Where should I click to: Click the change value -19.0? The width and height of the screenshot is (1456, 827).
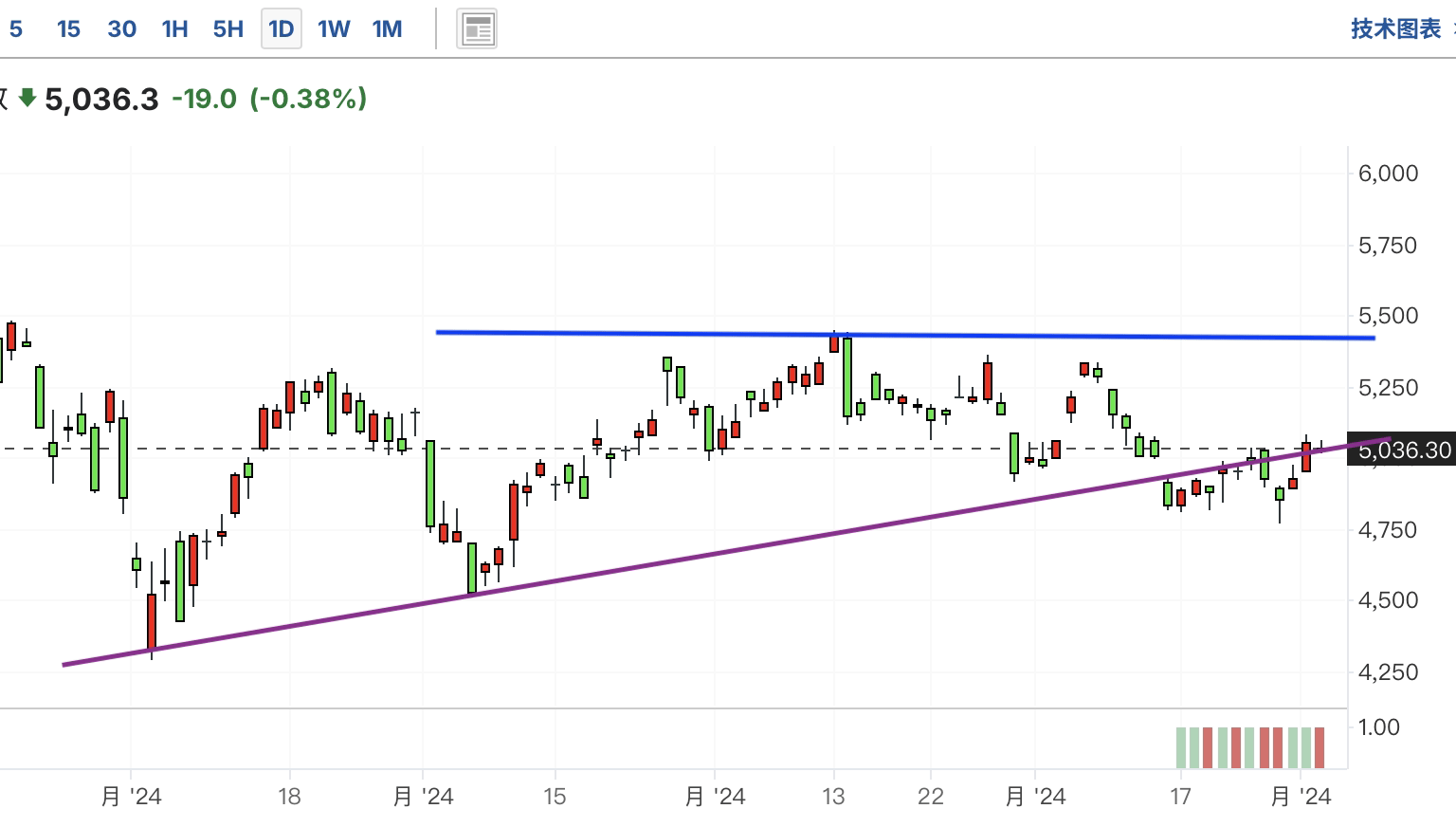point(205,99)
